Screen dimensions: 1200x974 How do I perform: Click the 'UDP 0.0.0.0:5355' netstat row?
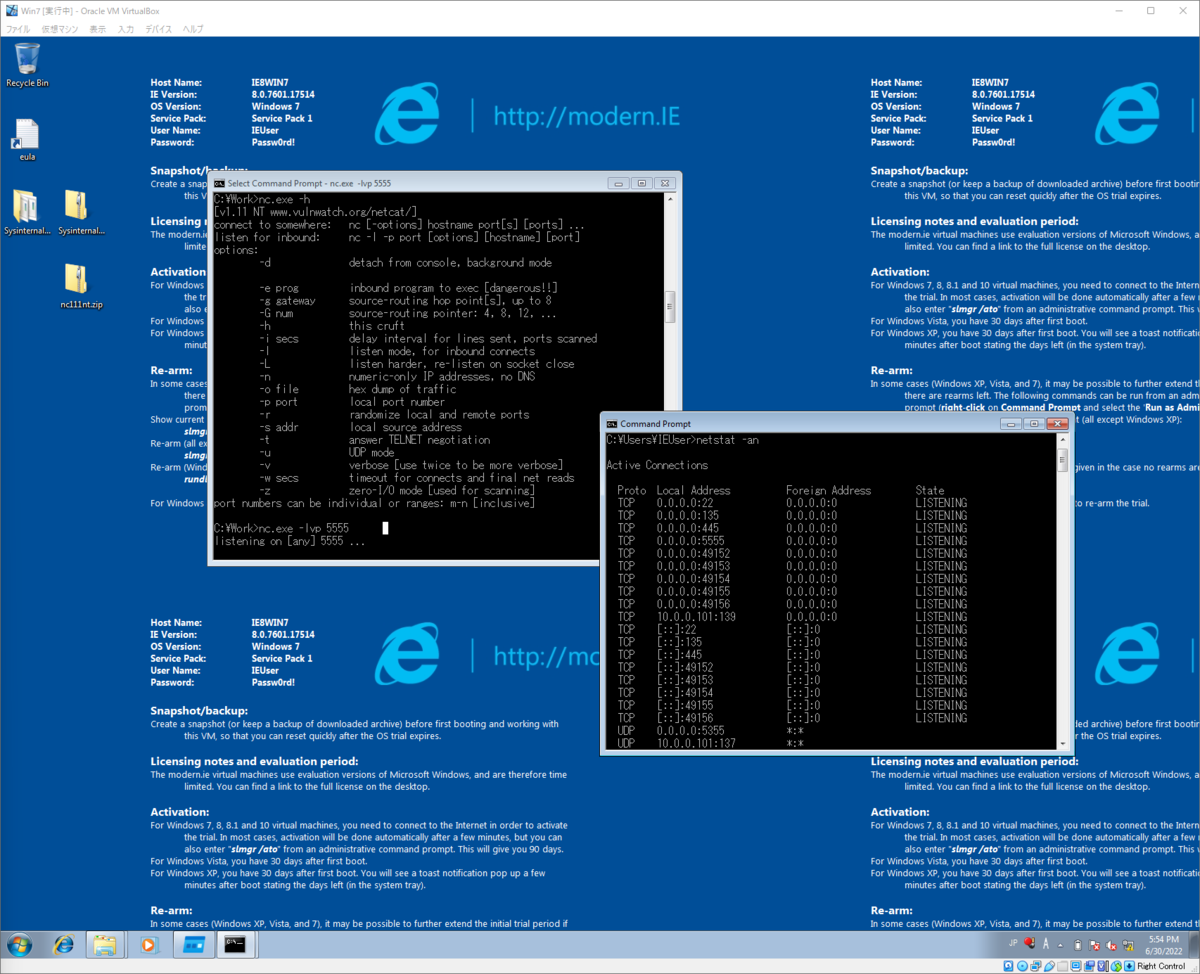711,731
